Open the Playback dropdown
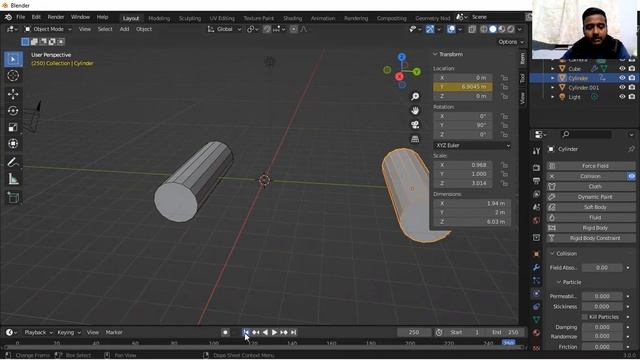Viewport: 640px width, 360px height. 38,333
